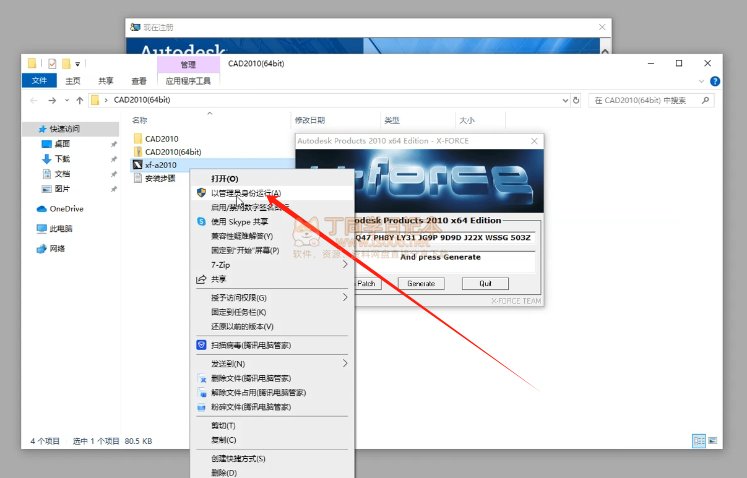
Task: Choose 以管理员身份运行(A)
Action: [x=272, y=193]
